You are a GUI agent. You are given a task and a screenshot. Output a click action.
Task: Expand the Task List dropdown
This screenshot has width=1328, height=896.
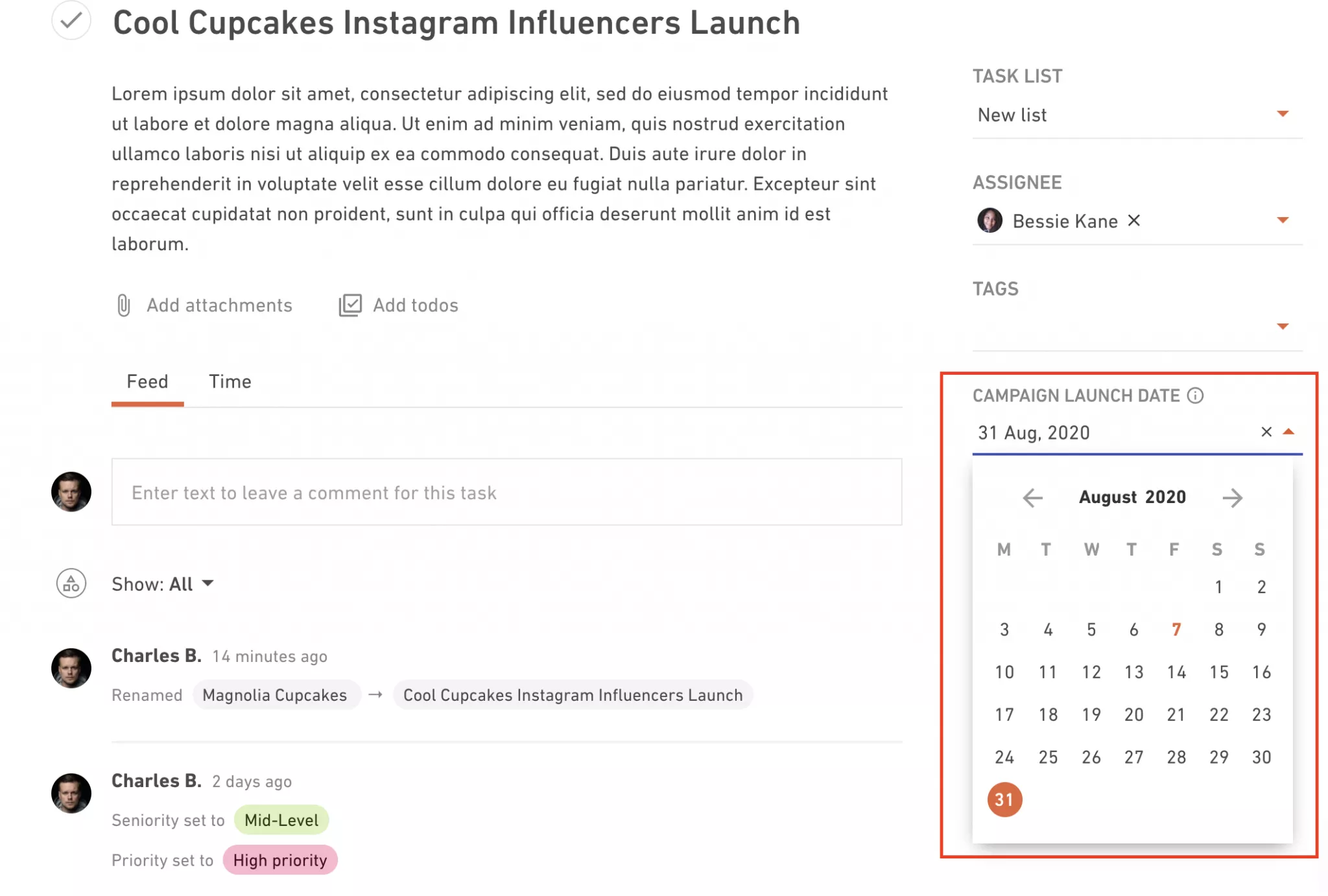click(1282, 114)
